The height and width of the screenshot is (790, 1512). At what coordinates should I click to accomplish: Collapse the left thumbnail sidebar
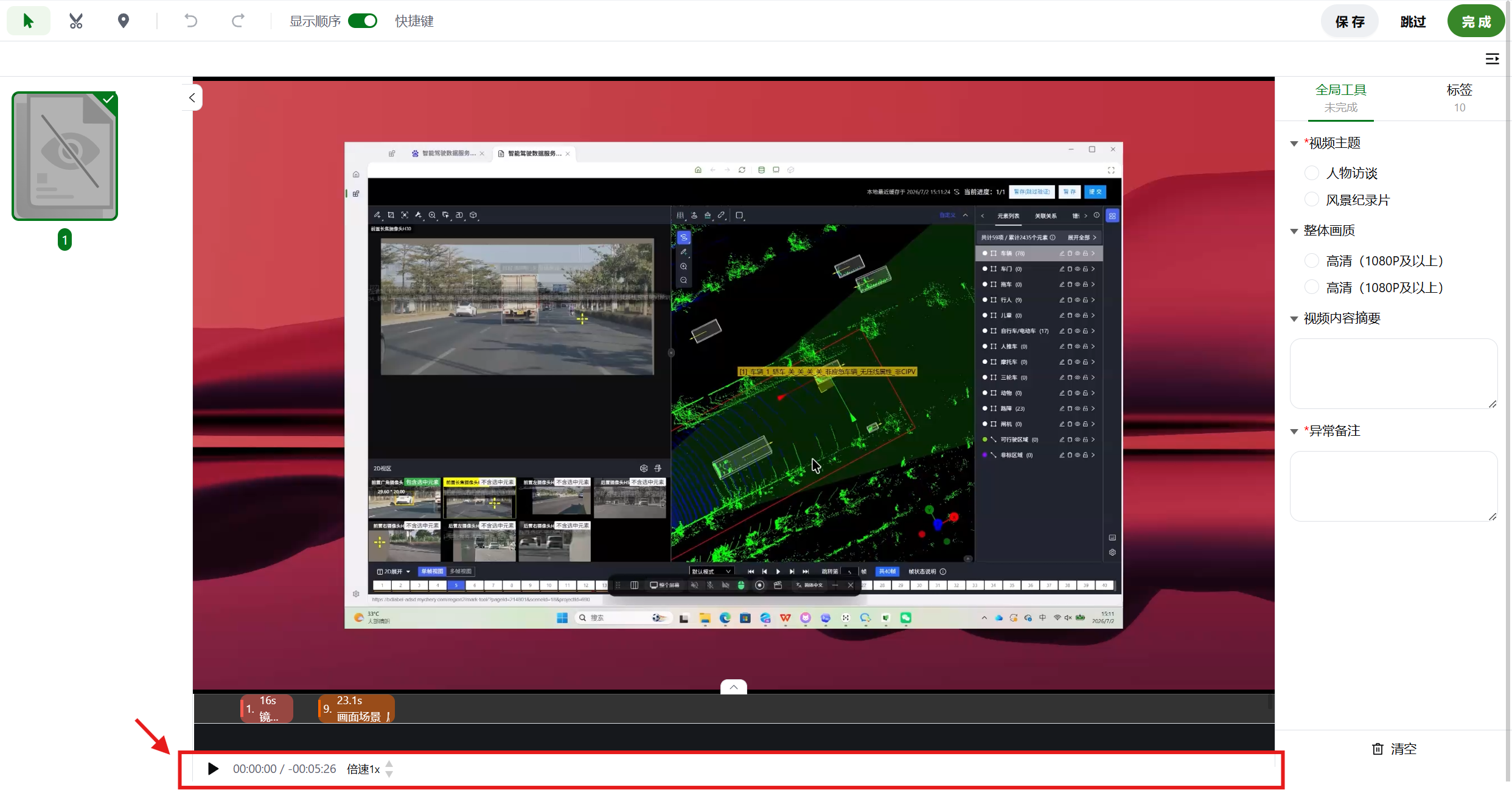192,97
